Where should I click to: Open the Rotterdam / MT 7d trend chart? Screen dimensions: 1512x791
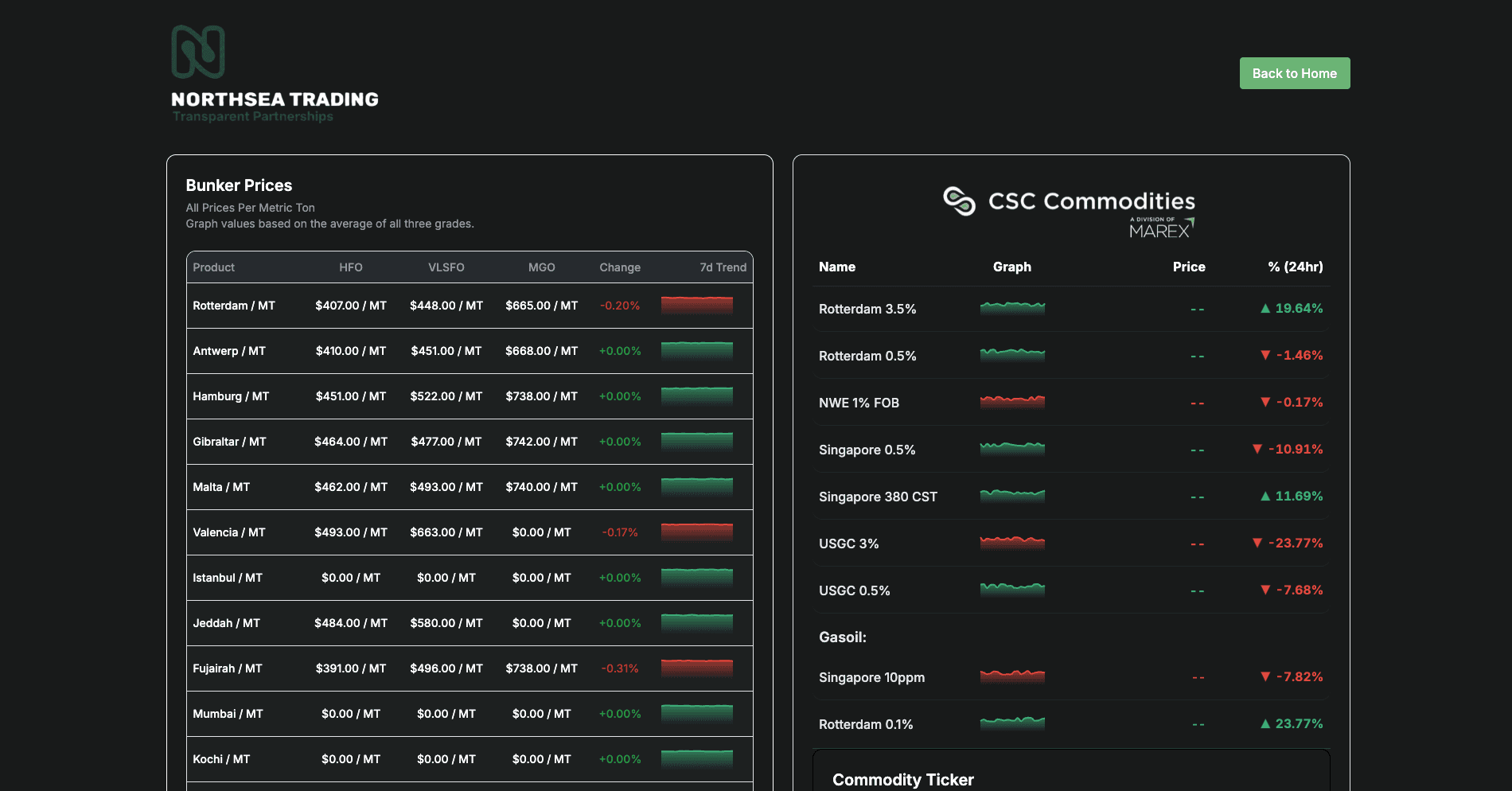coord(697,305)
